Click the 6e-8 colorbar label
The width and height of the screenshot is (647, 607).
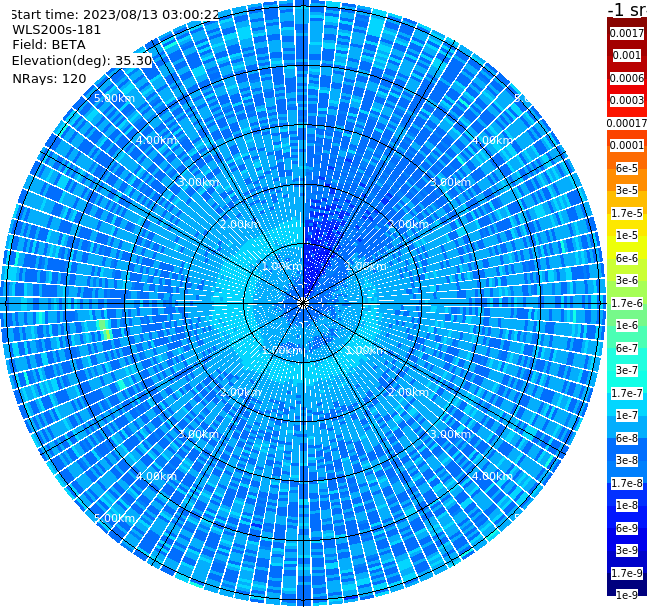click(627, 438)
